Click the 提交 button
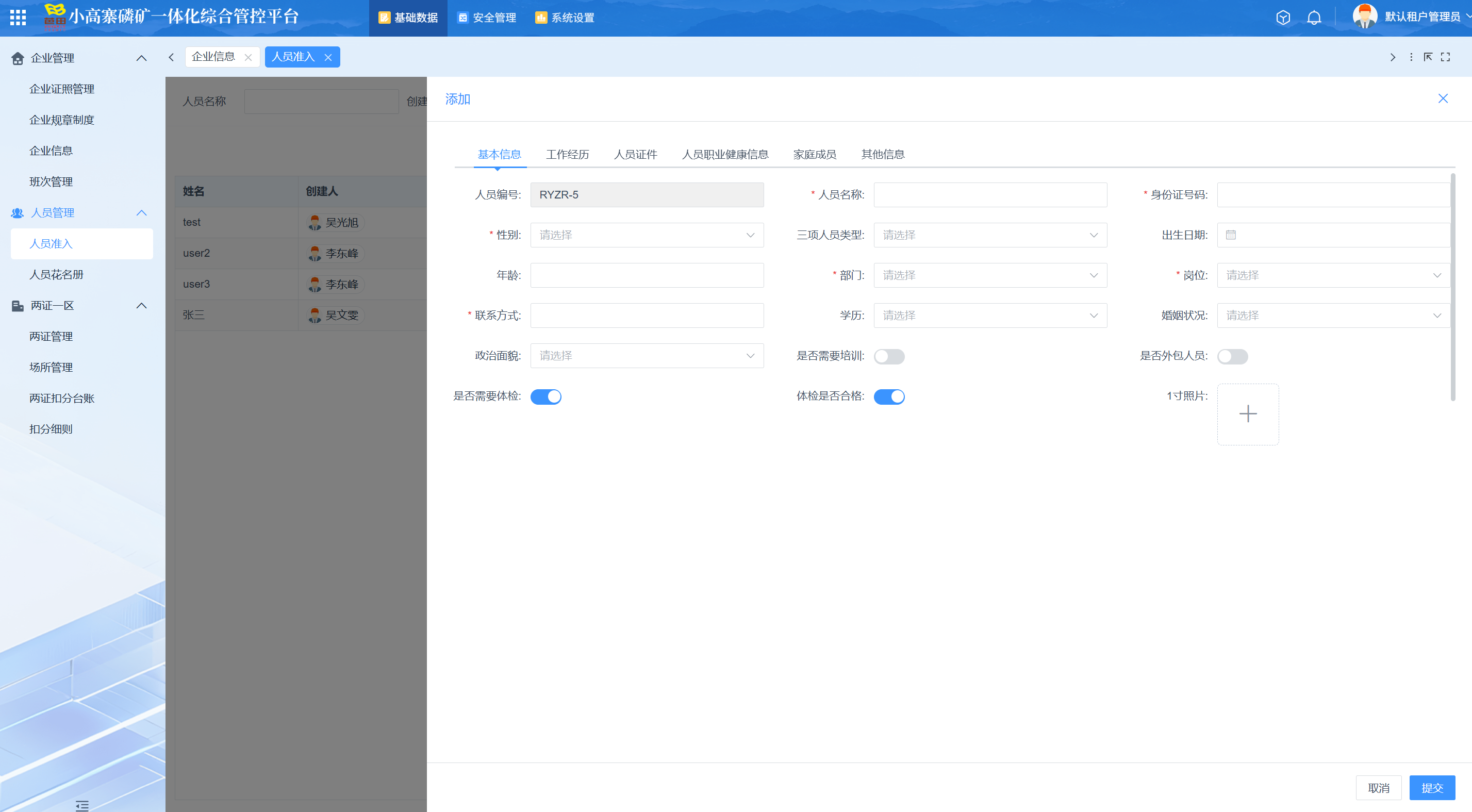The width and height of the screenshot is (1472, 812). [x=1432, y=787]
